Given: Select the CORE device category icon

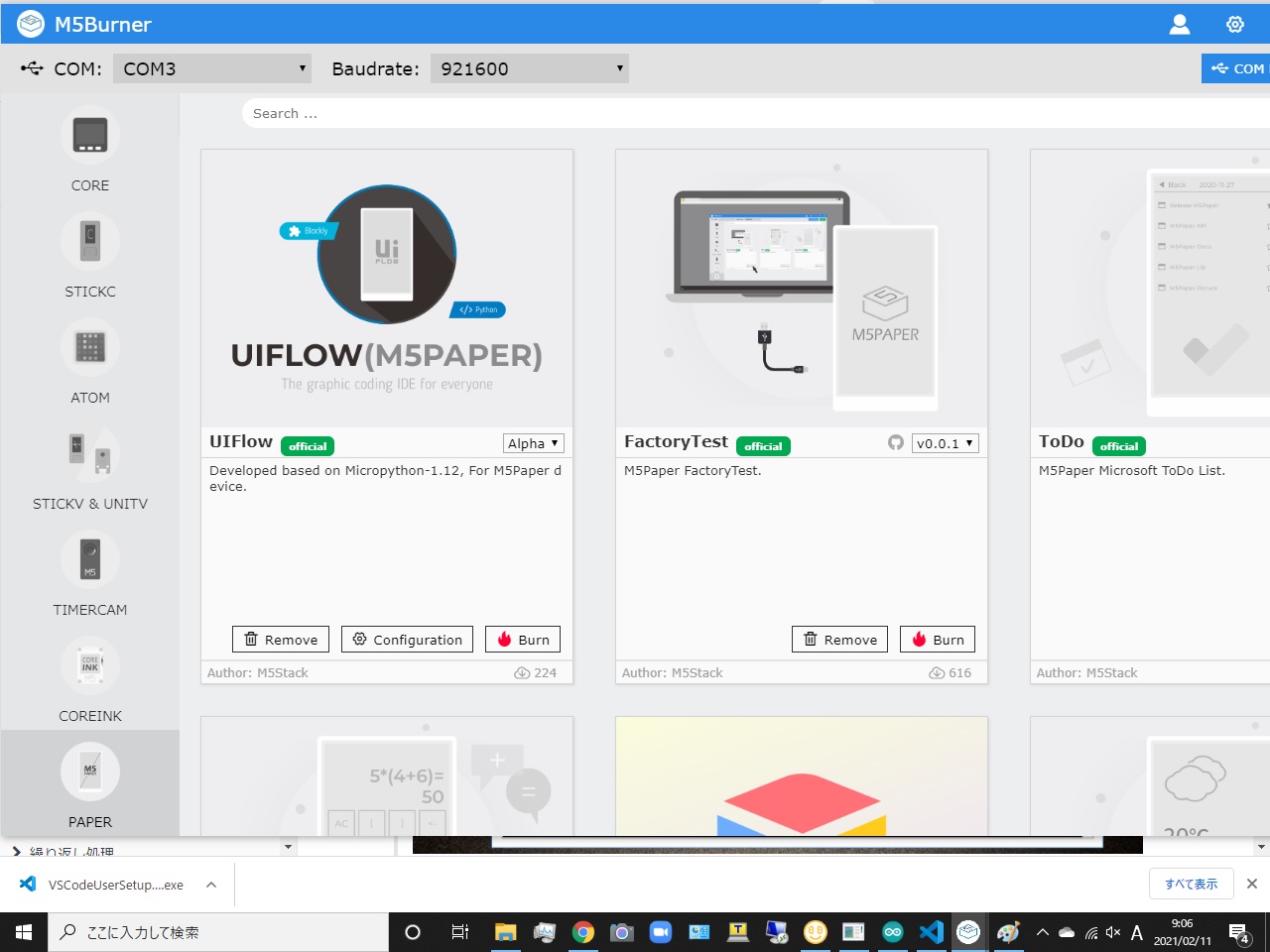Looking at the screenshot, I should click(x=90, y=135).
